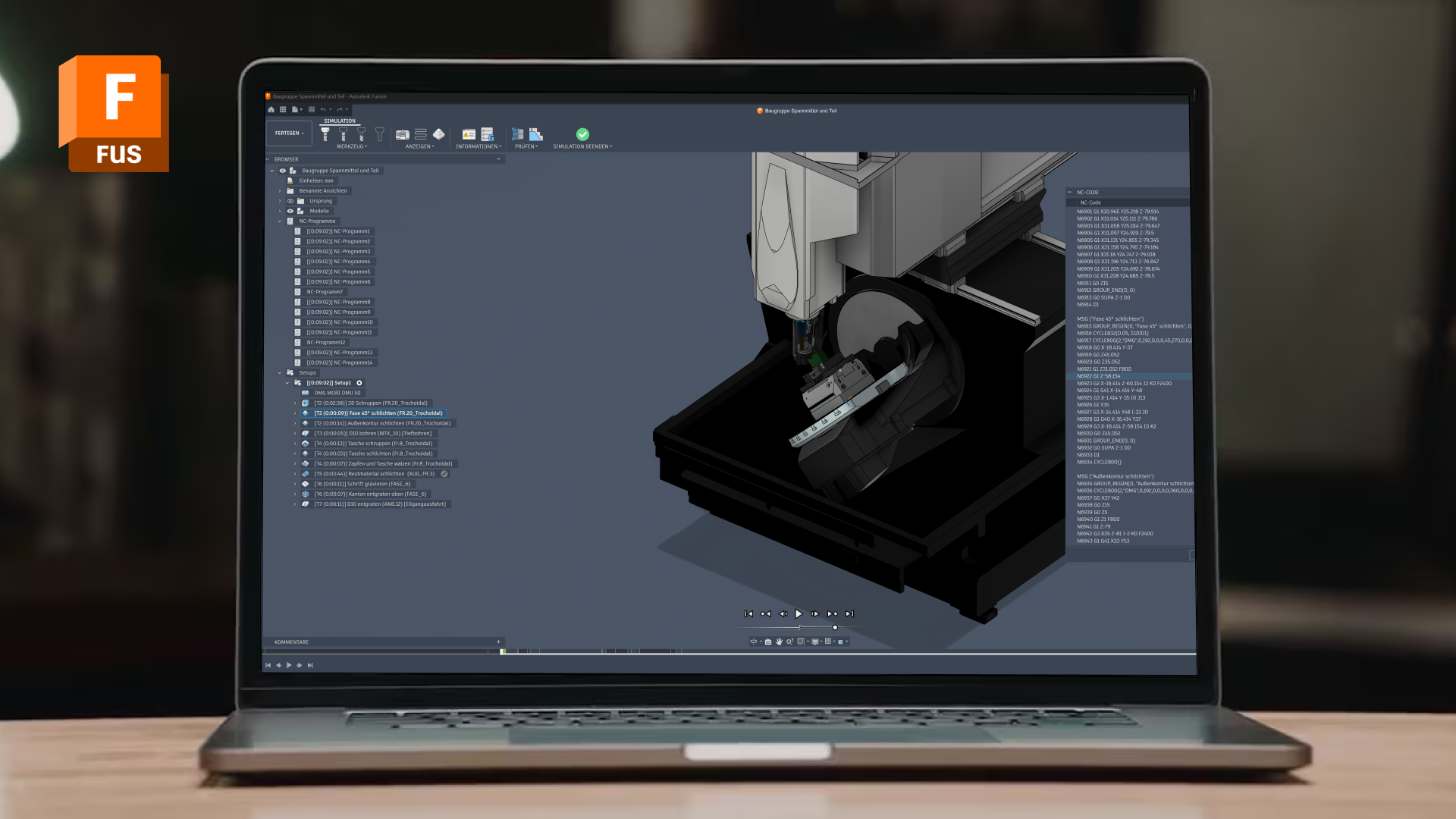
Task: Jump to simulation end in the viewport controls
Action: pos(849,613)
